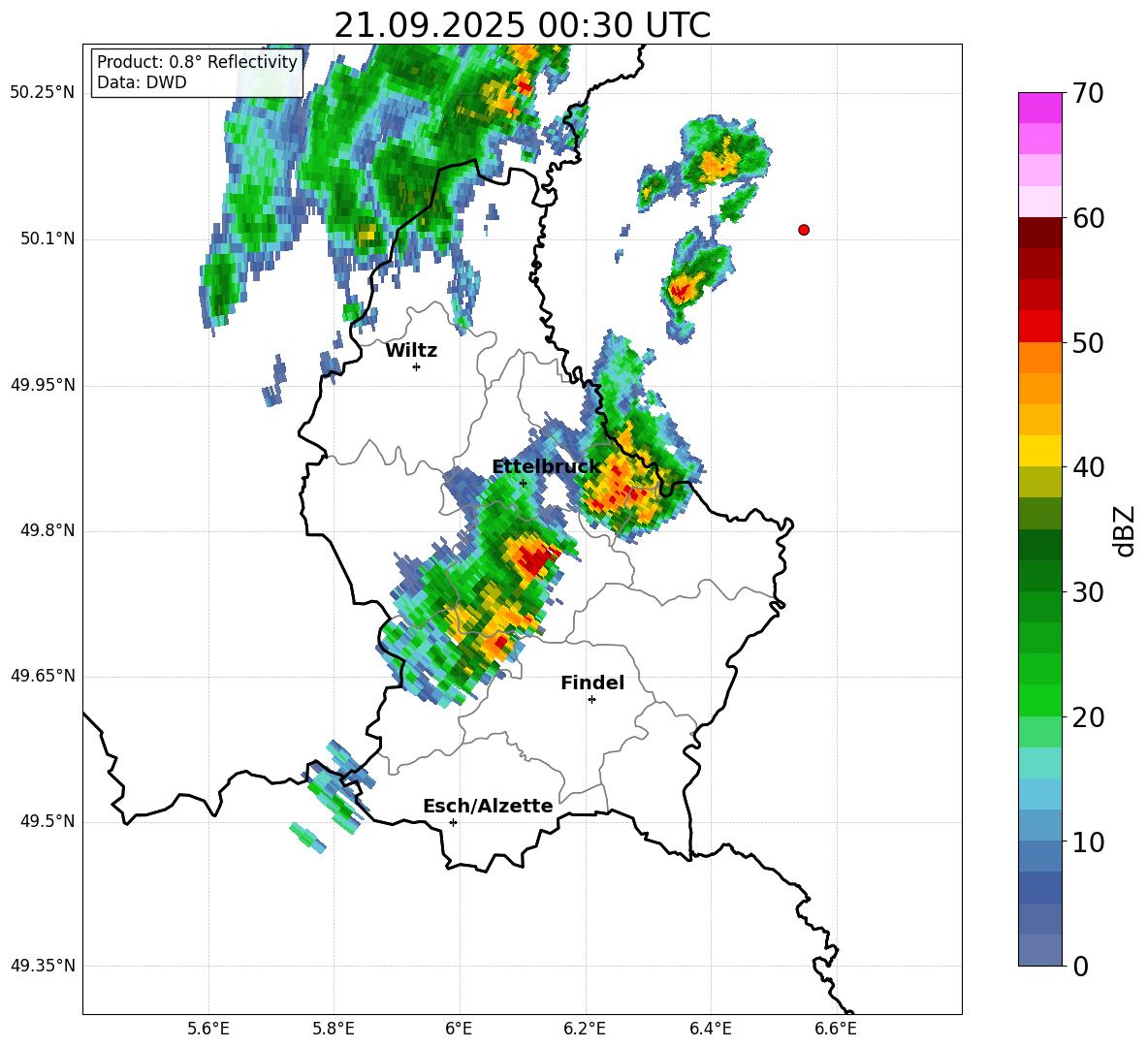Click the 70 dBZ colorbar tick label
Viewport: 1148px width, 1048px height.
tap(1088, 94)
